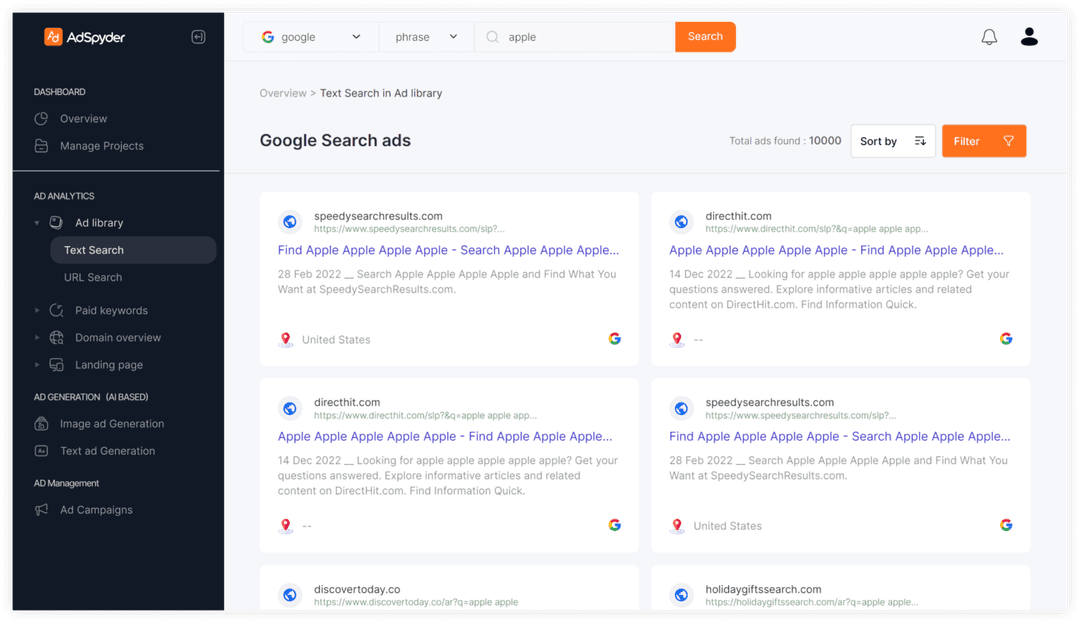Open the user profile account icon
Viewport: 1080px width, 623px height.
[1029, 36]
